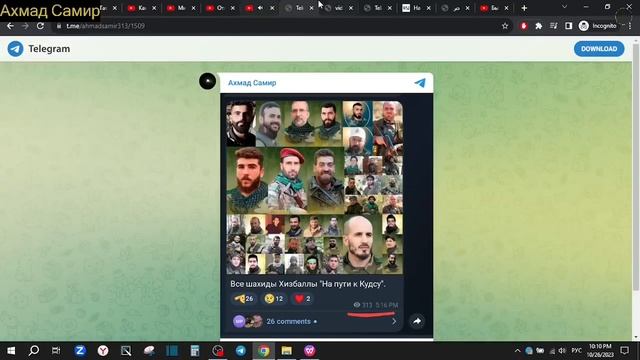The image size is (640, 360).
Task: Reload the current page
Action: pos(40,26)
